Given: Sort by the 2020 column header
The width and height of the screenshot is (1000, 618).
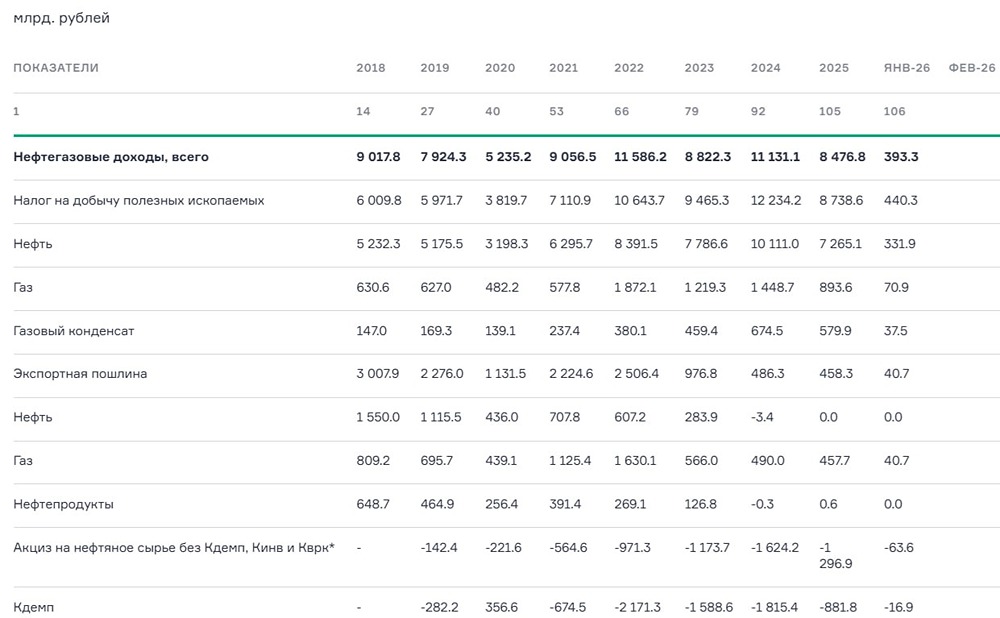Looking at the screenshot, I should [x=500, y=68].
